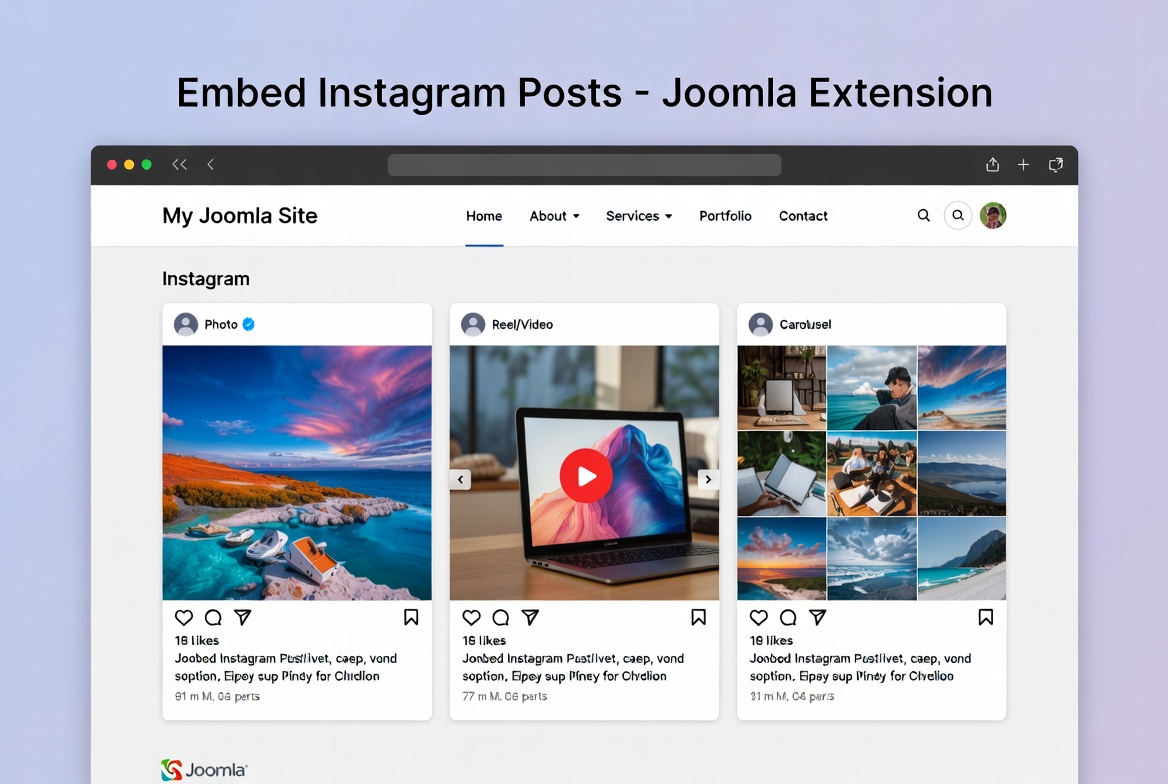Like the Carousel post with heart icon
Image resolution: width=1168 pixels, height=784 pixels.
(x=759, y=618)
